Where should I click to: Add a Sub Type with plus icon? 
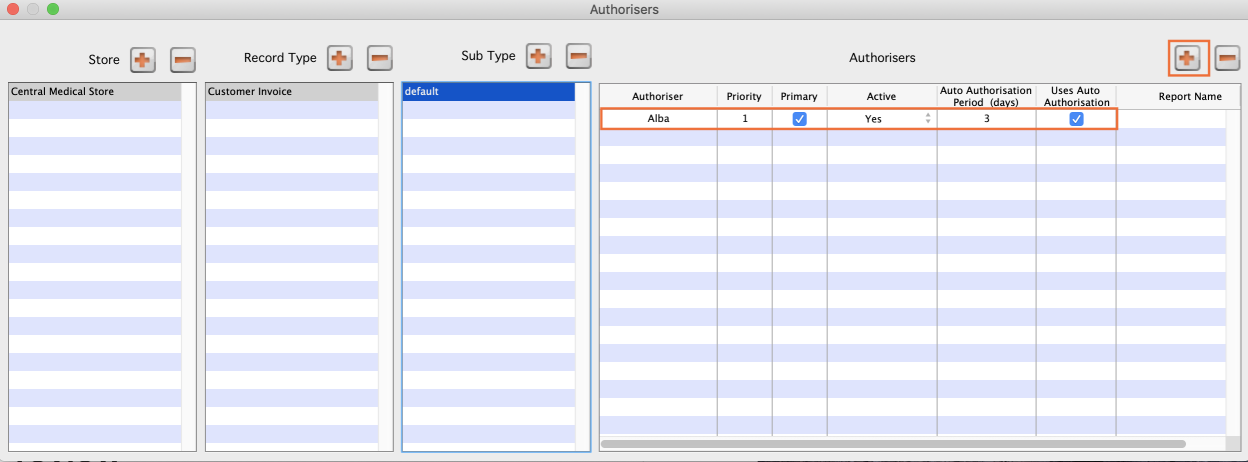[538, 56]
